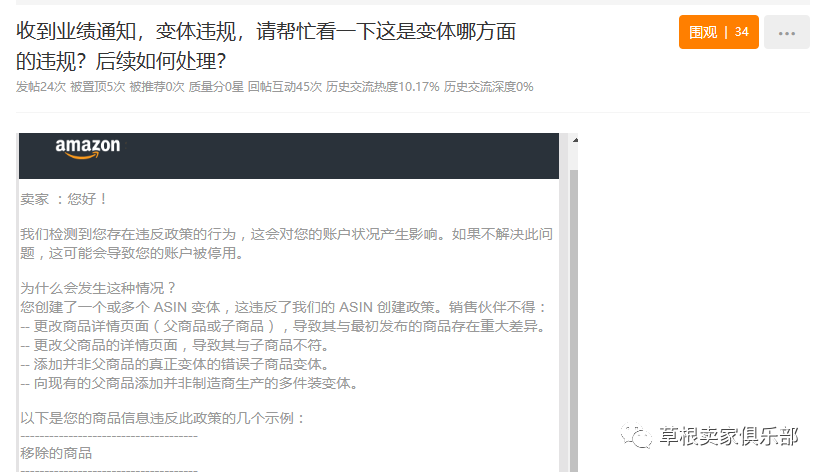Image resolution: width=825 pixels, height=472 pixels.
Task: Click the email scrollbar thumb
Action: [574, 320]
